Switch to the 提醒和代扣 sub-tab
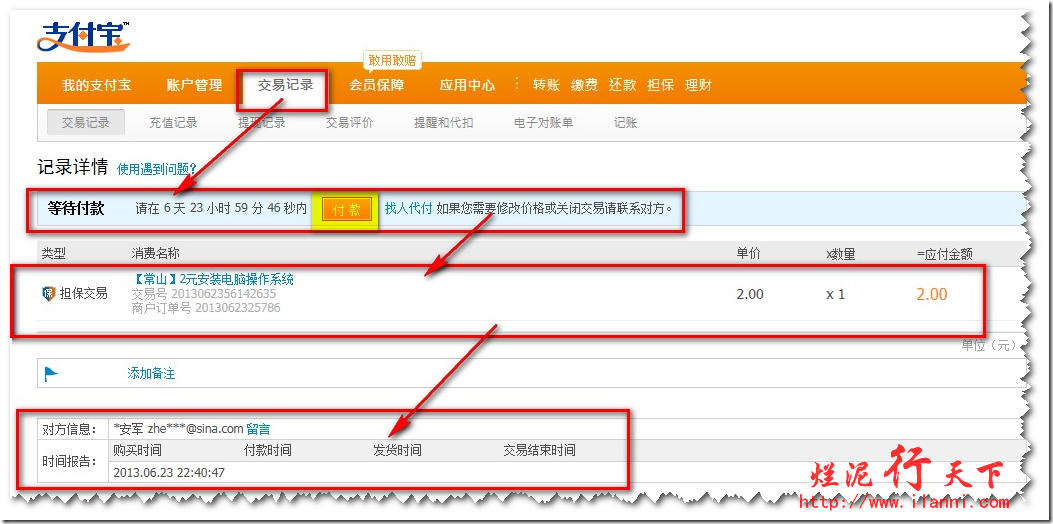 tap(444, 123)
